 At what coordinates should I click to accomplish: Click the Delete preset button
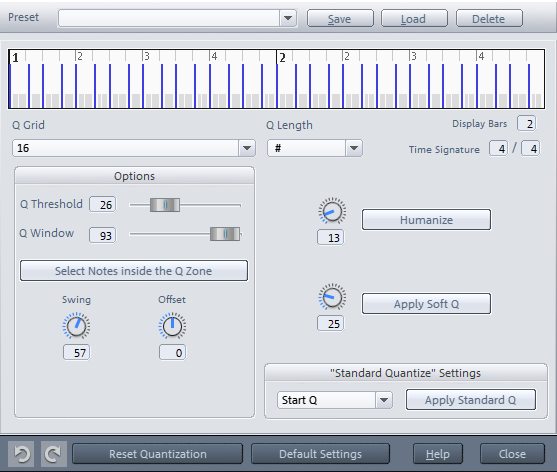tap(489, 18)
